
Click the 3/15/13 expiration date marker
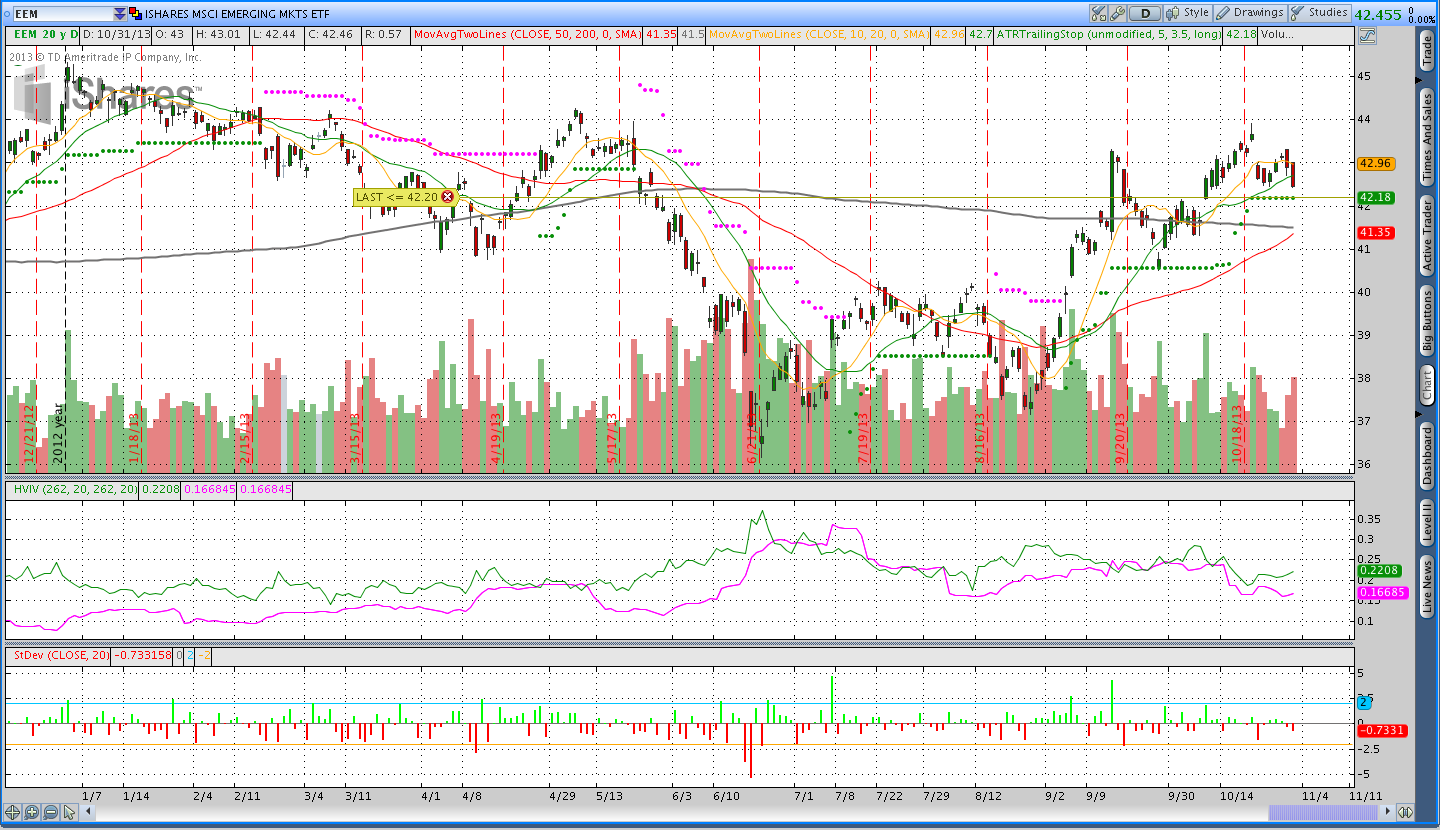click(x=355, y=437)
